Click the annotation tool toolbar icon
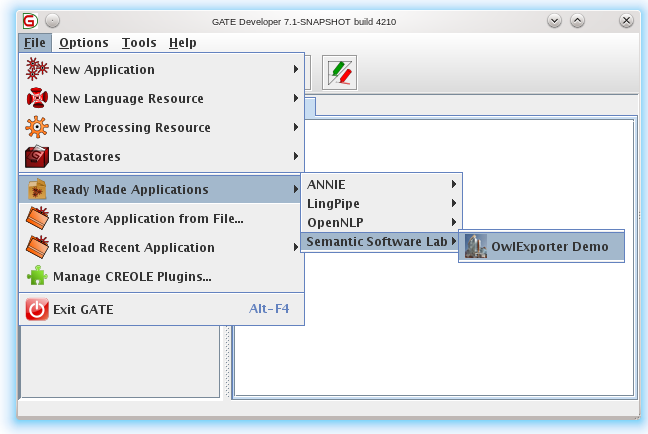Image resolution: width=648 pixels, height=434 pixels. 339,74
